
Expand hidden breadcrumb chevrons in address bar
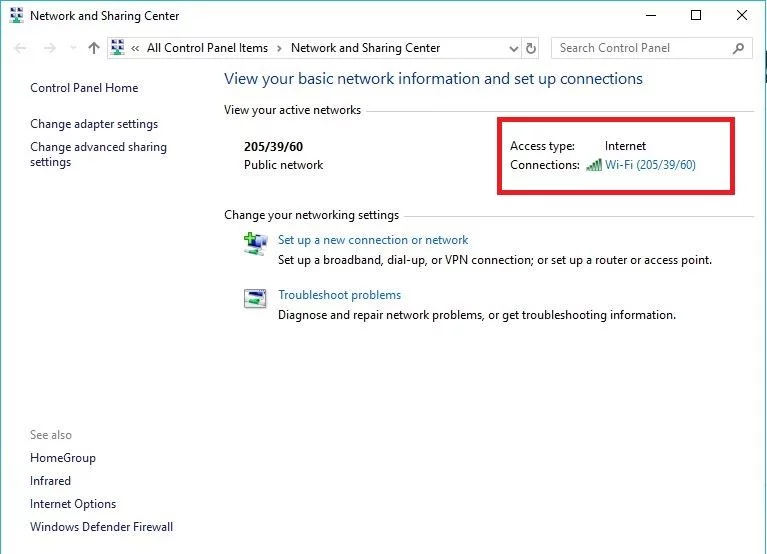135,48
